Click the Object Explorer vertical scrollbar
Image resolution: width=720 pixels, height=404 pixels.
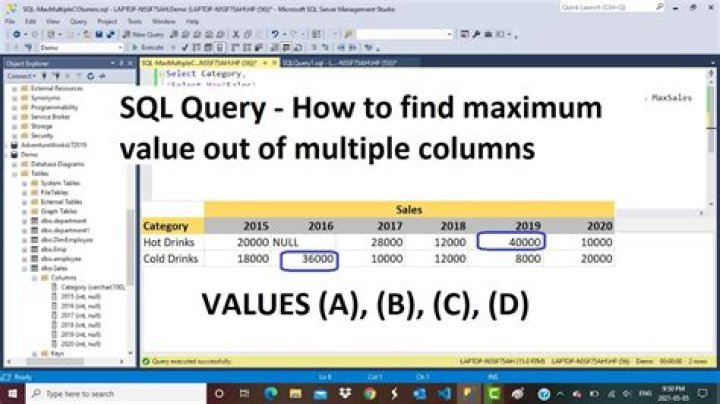pos(130,248)
